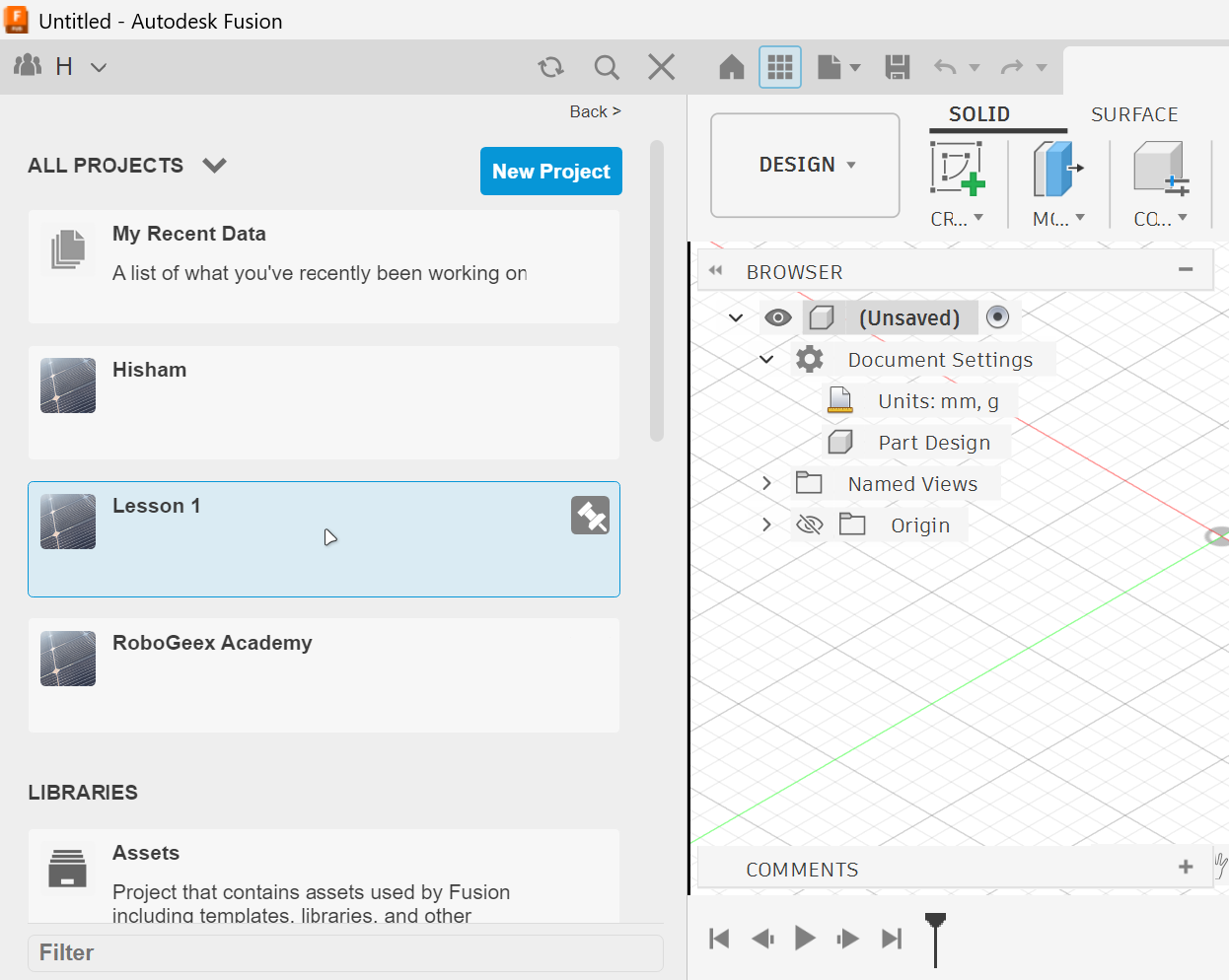Open the Hisham project
Screen dimensions: 1229x980
pos(324,402)
